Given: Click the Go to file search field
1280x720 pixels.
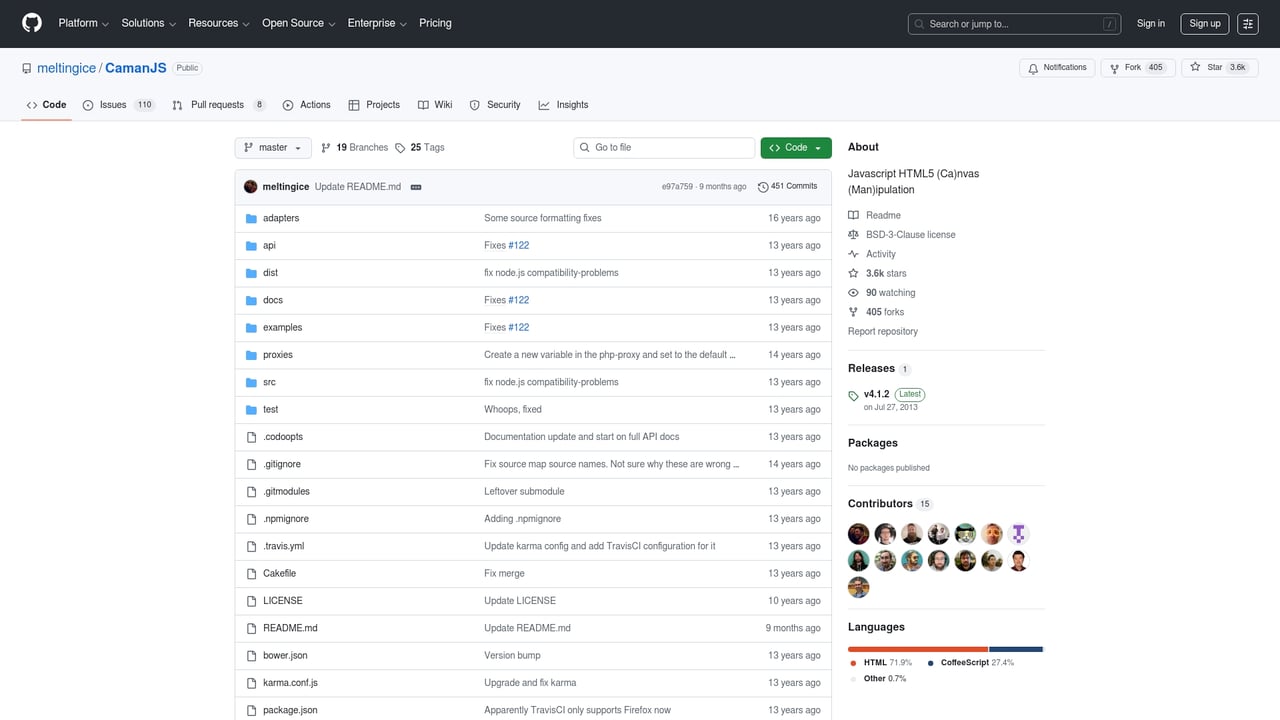Looking at the screenshot, I should [x=663, y=147].
